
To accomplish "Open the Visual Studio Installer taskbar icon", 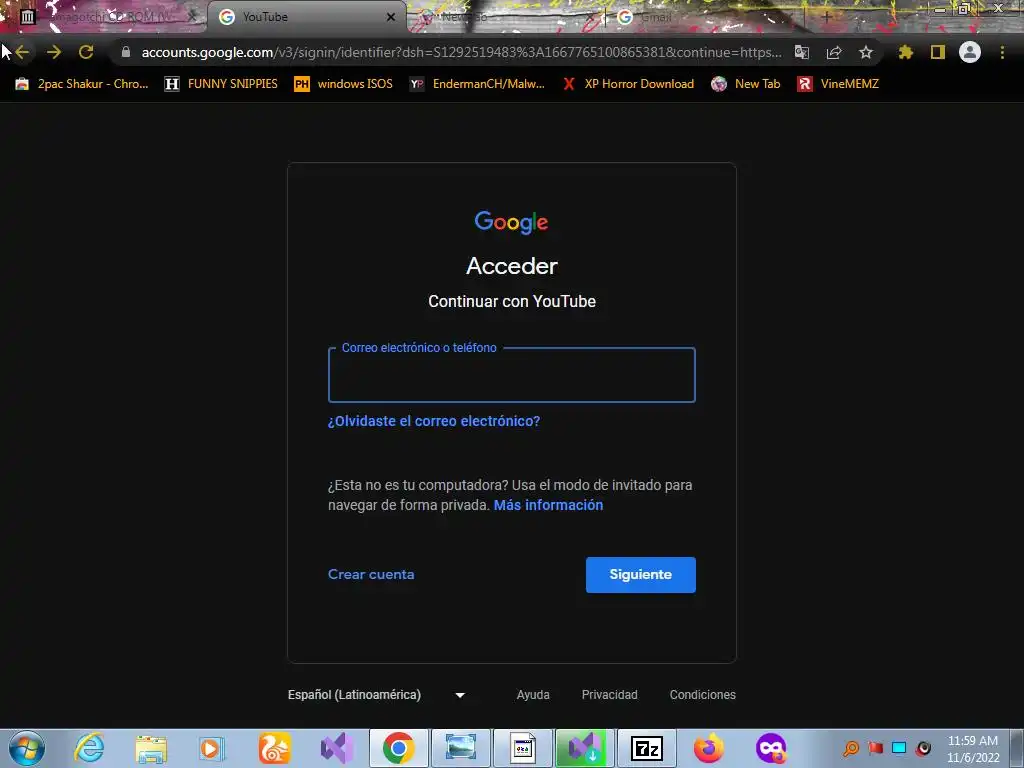I will (x=584, y=748).
